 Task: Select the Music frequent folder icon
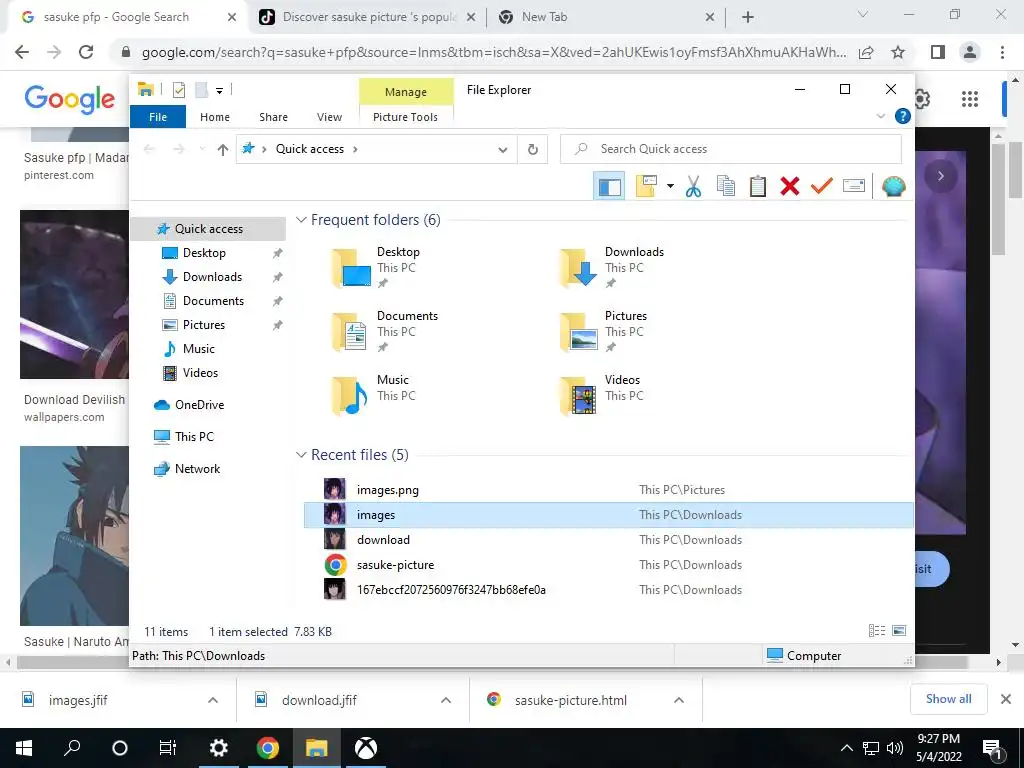point(351,396)
